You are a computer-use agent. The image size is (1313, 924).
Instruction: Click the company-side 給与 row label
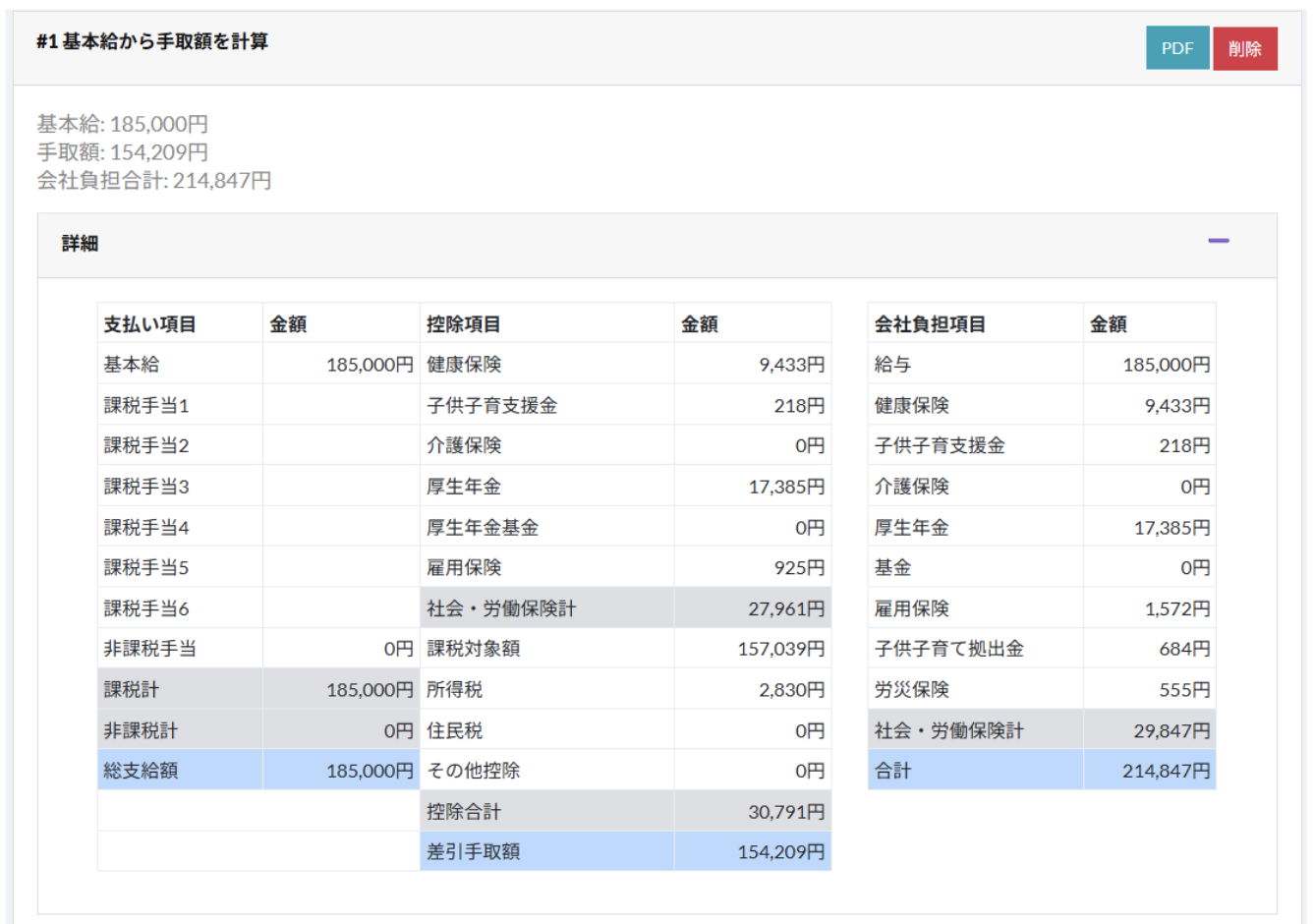pos(892,365)
